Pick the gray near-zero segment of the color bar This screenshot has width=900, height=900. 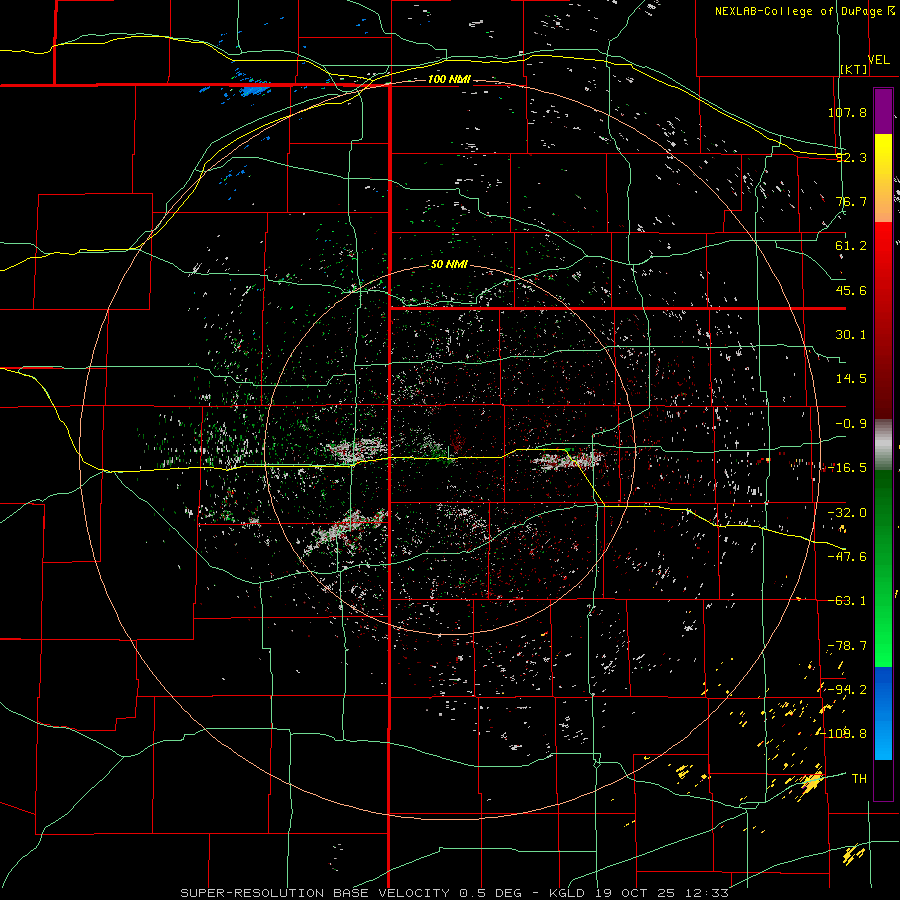[883, 445]
